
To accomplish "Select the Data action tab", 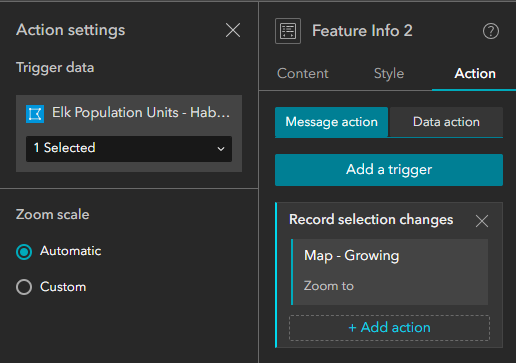I will (446, 122).
